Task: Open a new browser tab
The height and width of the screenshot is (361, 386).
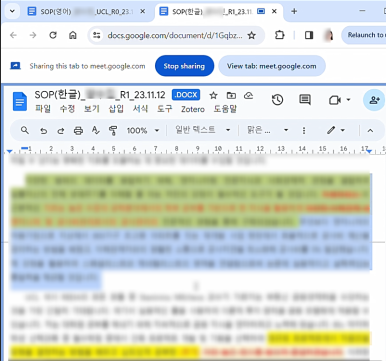Action: click(294, 12)
